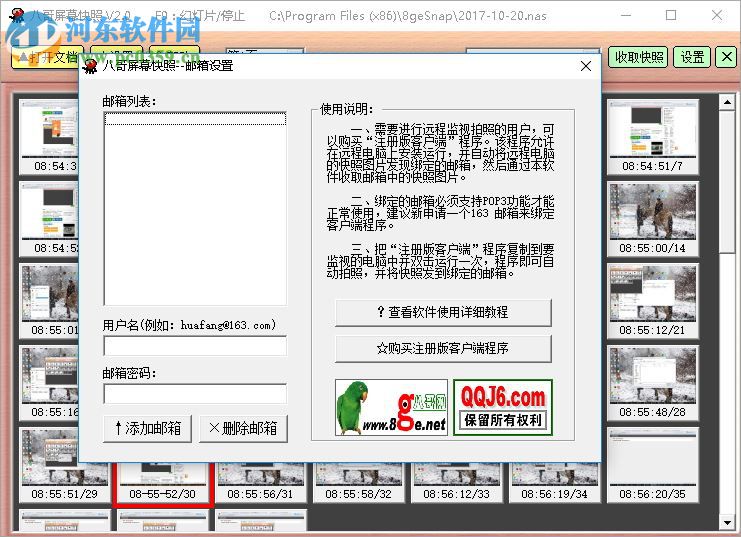Image resolution: width=741 pixels, height=537 pixels.
Task: Click the 添加邮箱 button
Action: click(147, 429)
